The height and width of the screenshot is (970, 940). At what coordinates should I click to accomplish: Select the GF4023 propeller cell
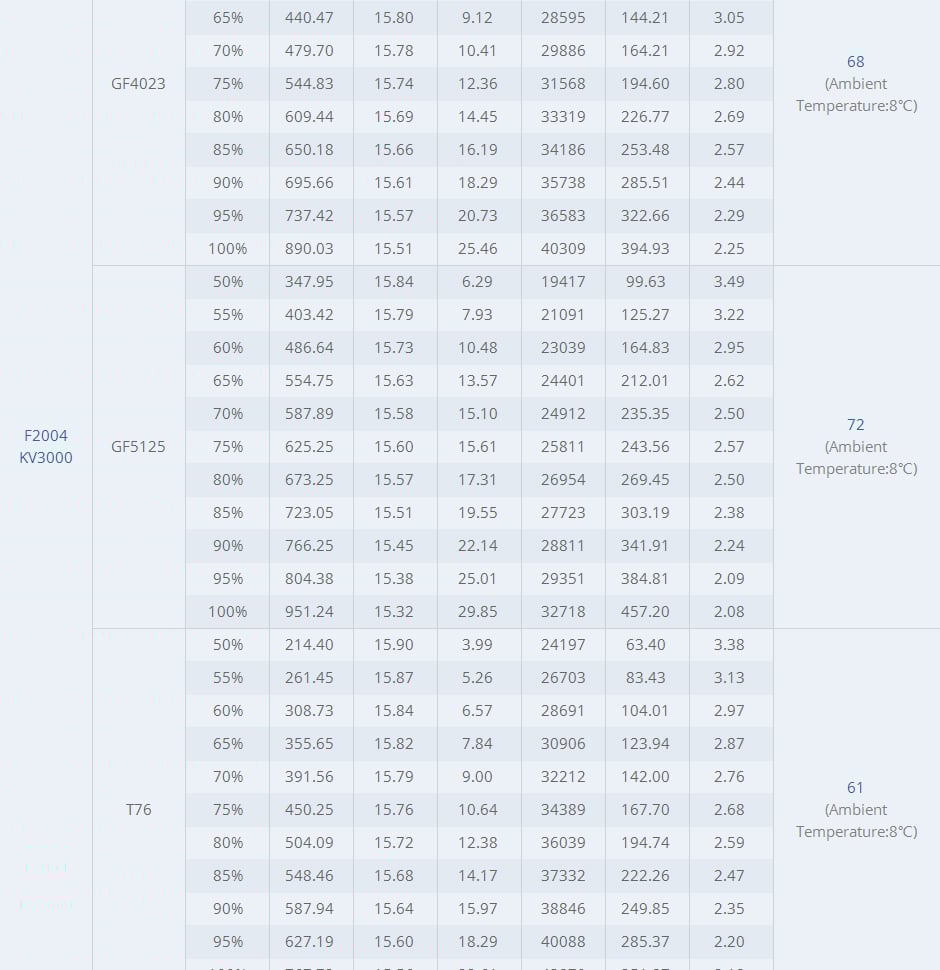click(138, 84)
